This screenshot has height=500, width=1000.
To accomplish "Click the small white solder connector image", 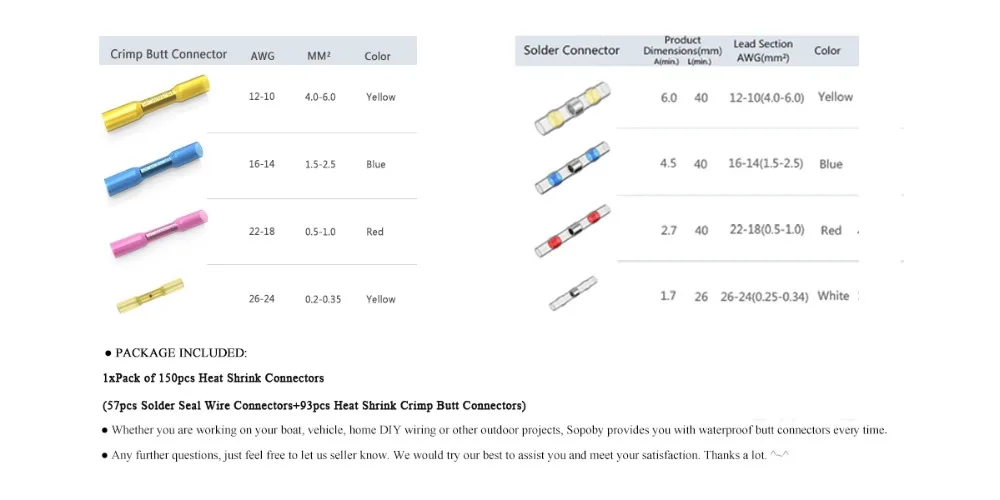I will [x=573, y=293].
